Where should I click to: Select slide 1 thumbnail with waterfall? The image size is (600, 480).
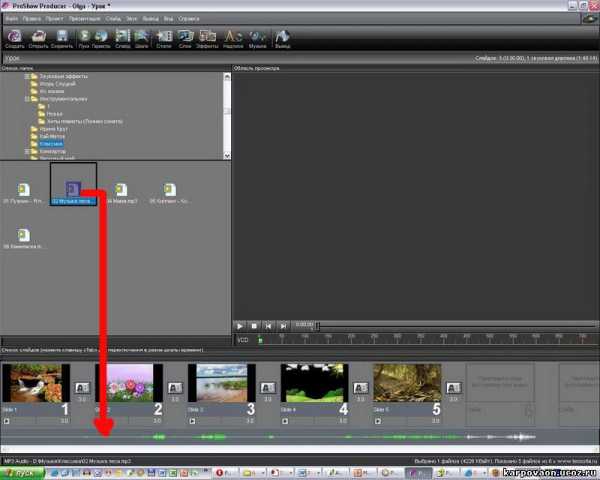point(36,383)
